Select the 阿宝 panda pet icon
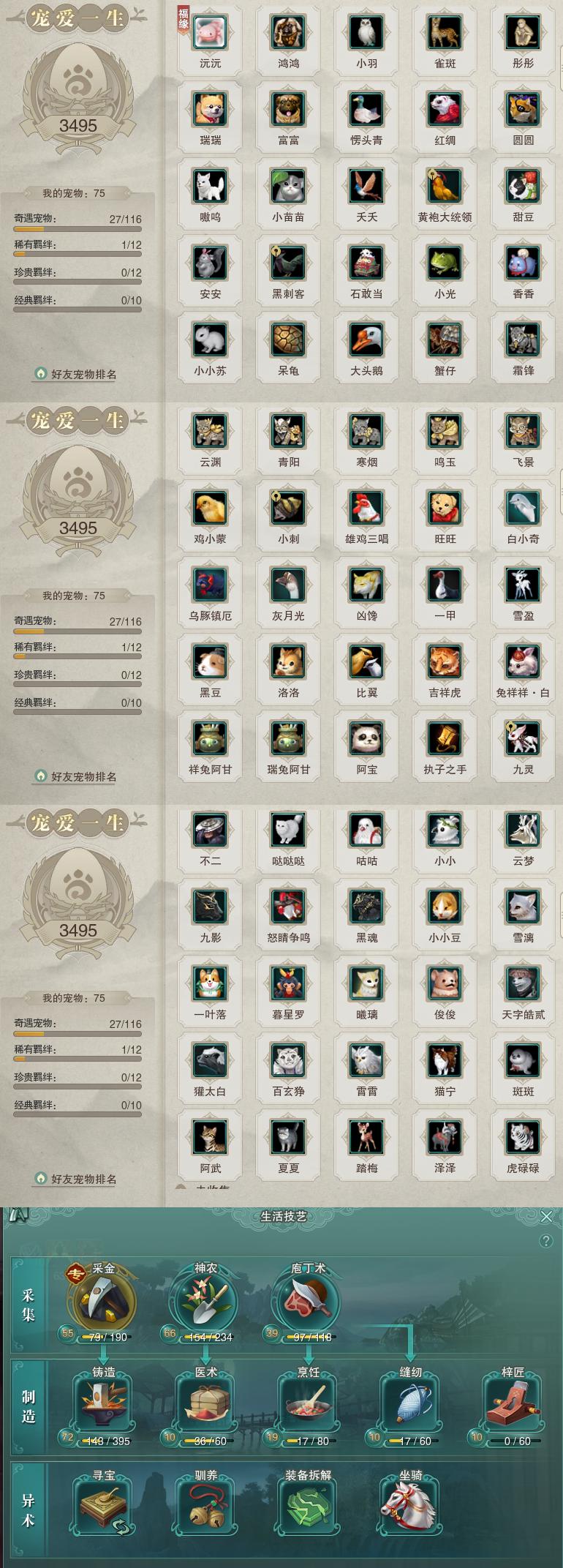Viewport: 563px width, 1568px height. point(366,739)
